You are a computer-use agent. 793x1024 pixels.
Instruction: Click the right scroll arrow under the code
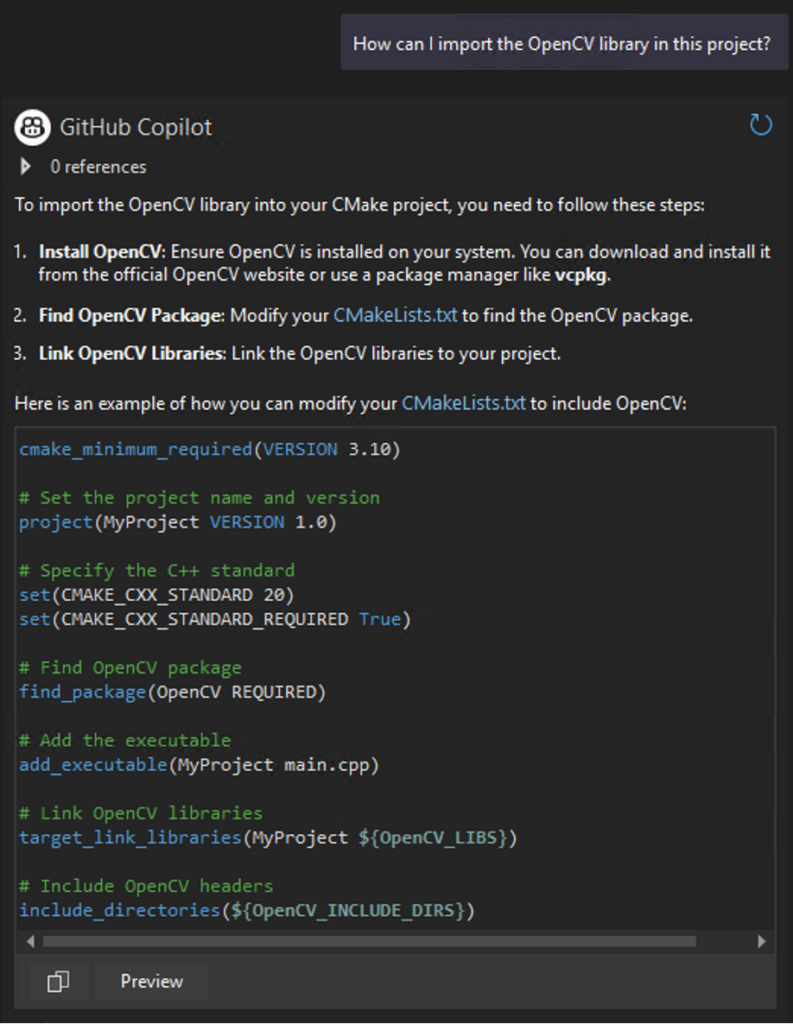pos(762,941)
